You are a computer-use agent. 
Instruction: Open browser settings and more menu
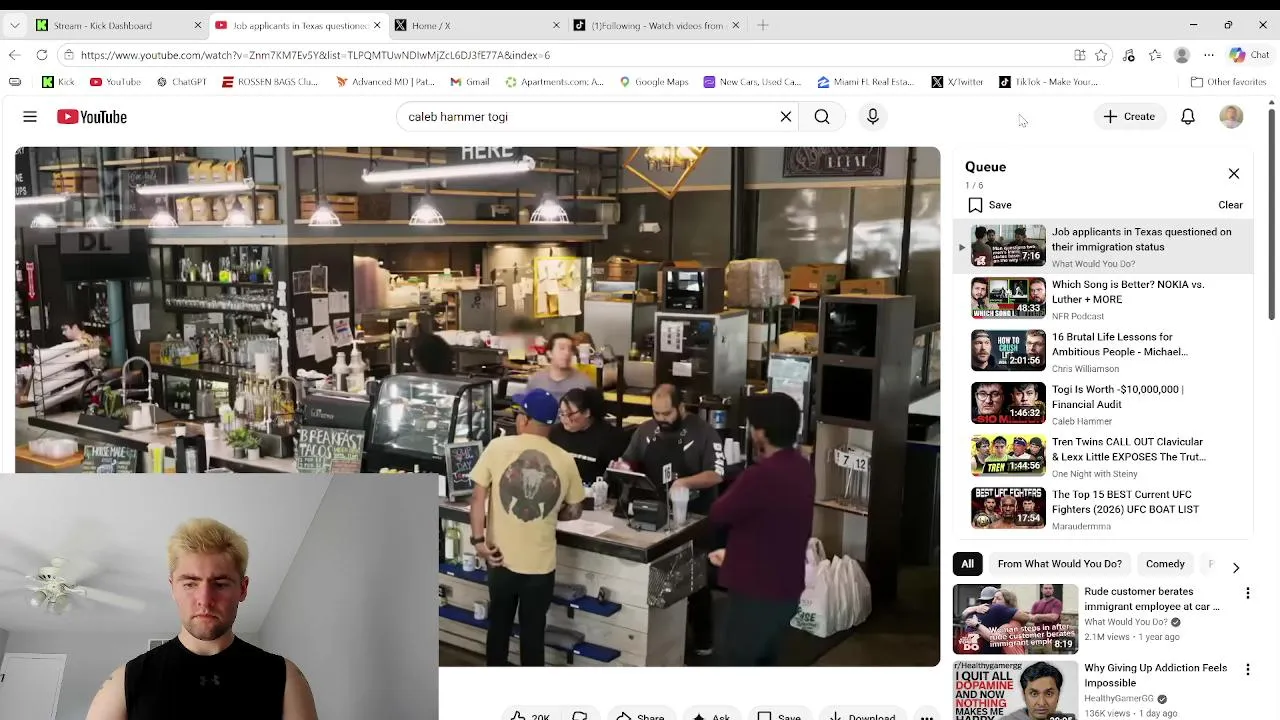pos(1208,55)
